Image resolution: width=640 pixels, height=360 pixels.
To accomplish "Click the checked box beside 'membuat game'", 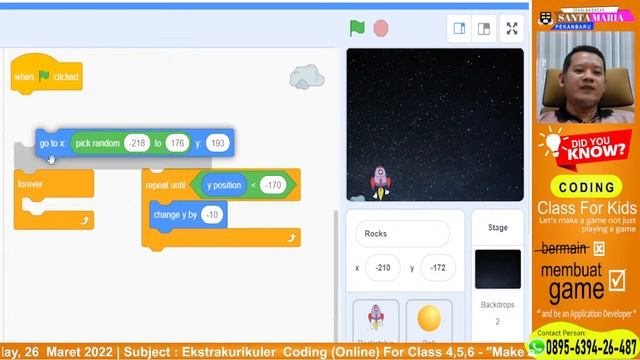I will tap(617, 280).
